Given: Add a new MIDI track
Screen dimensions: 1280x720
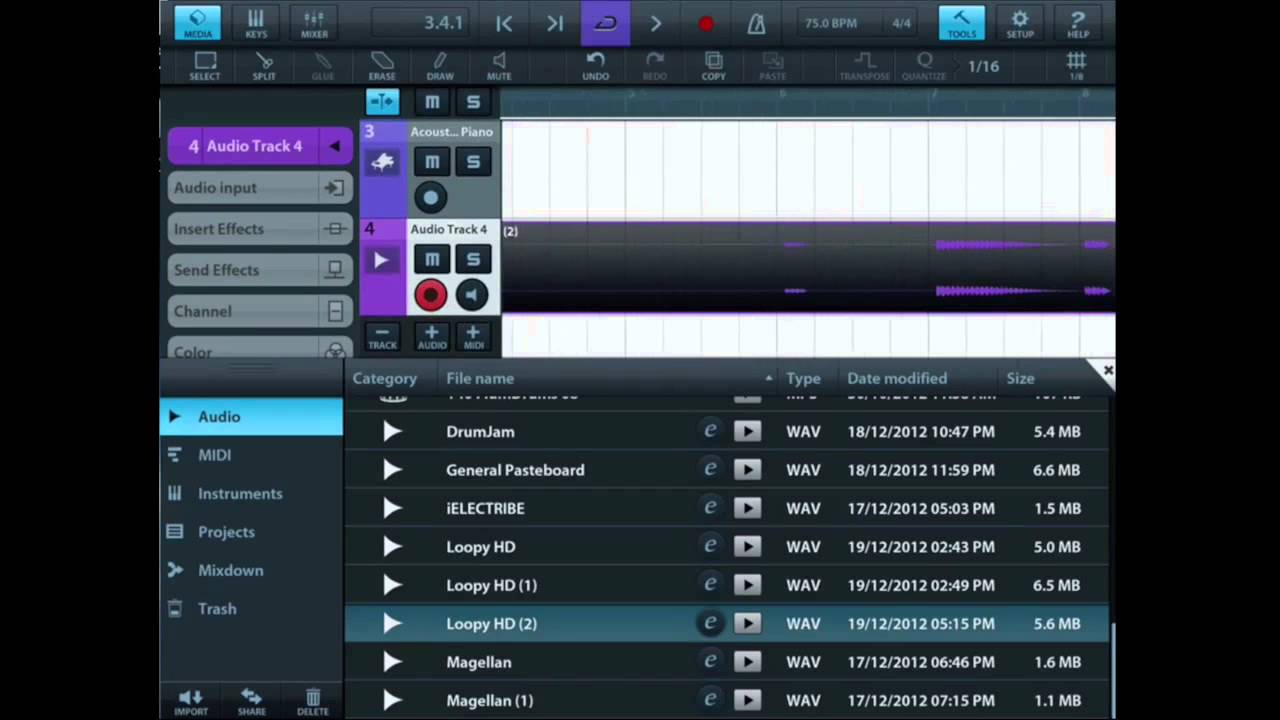Looking at the screenshot, I should tap(473, 337).
